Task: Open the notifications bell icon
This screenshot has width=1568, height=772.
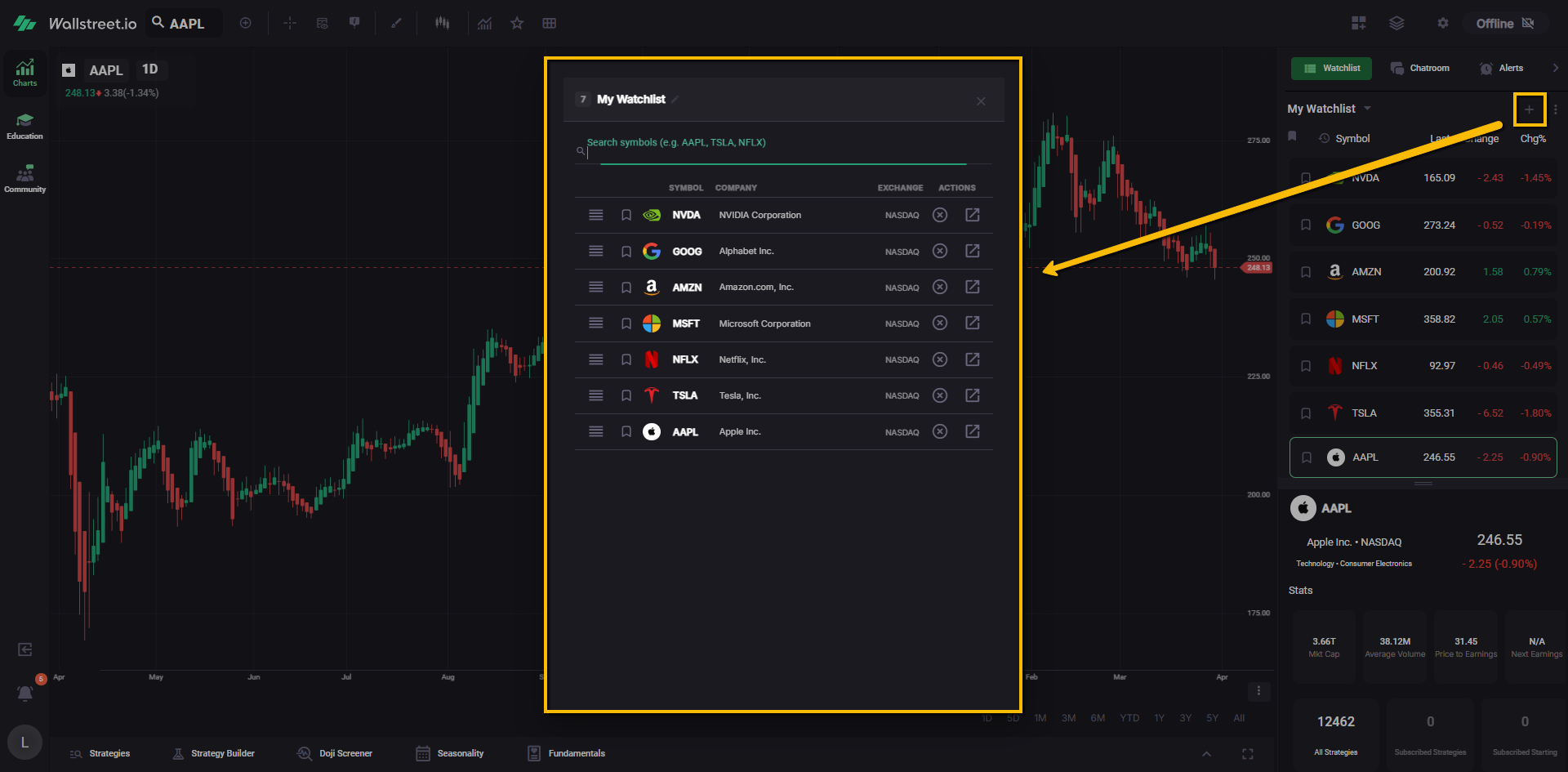Action: pos(25,693)
